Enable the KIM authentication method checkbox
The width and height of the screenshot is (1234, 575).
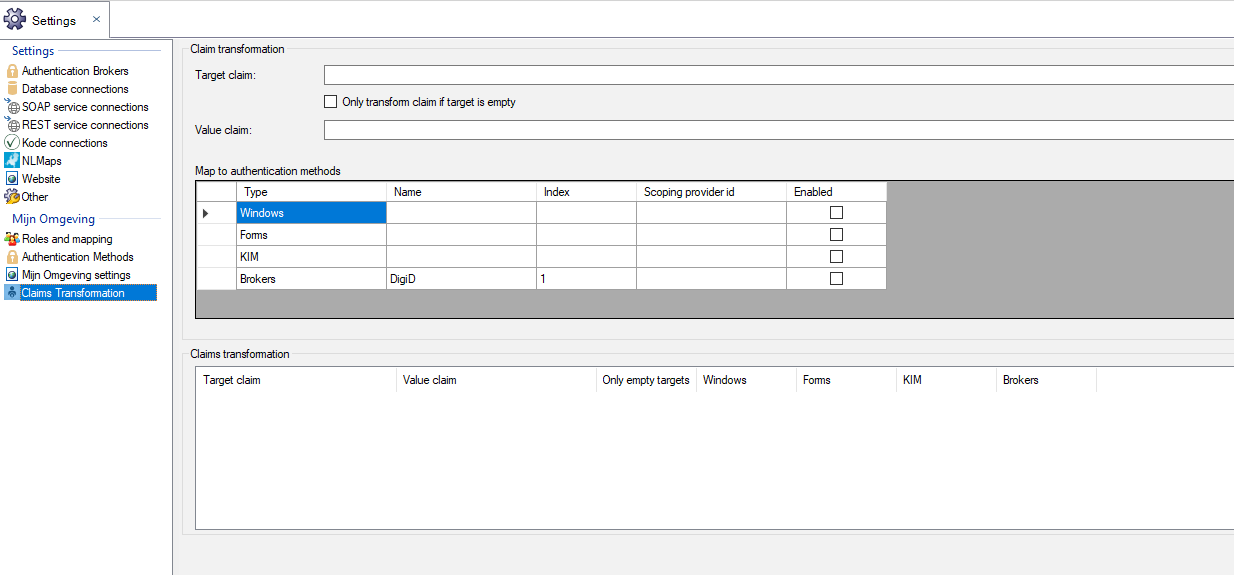click(836, 257)
